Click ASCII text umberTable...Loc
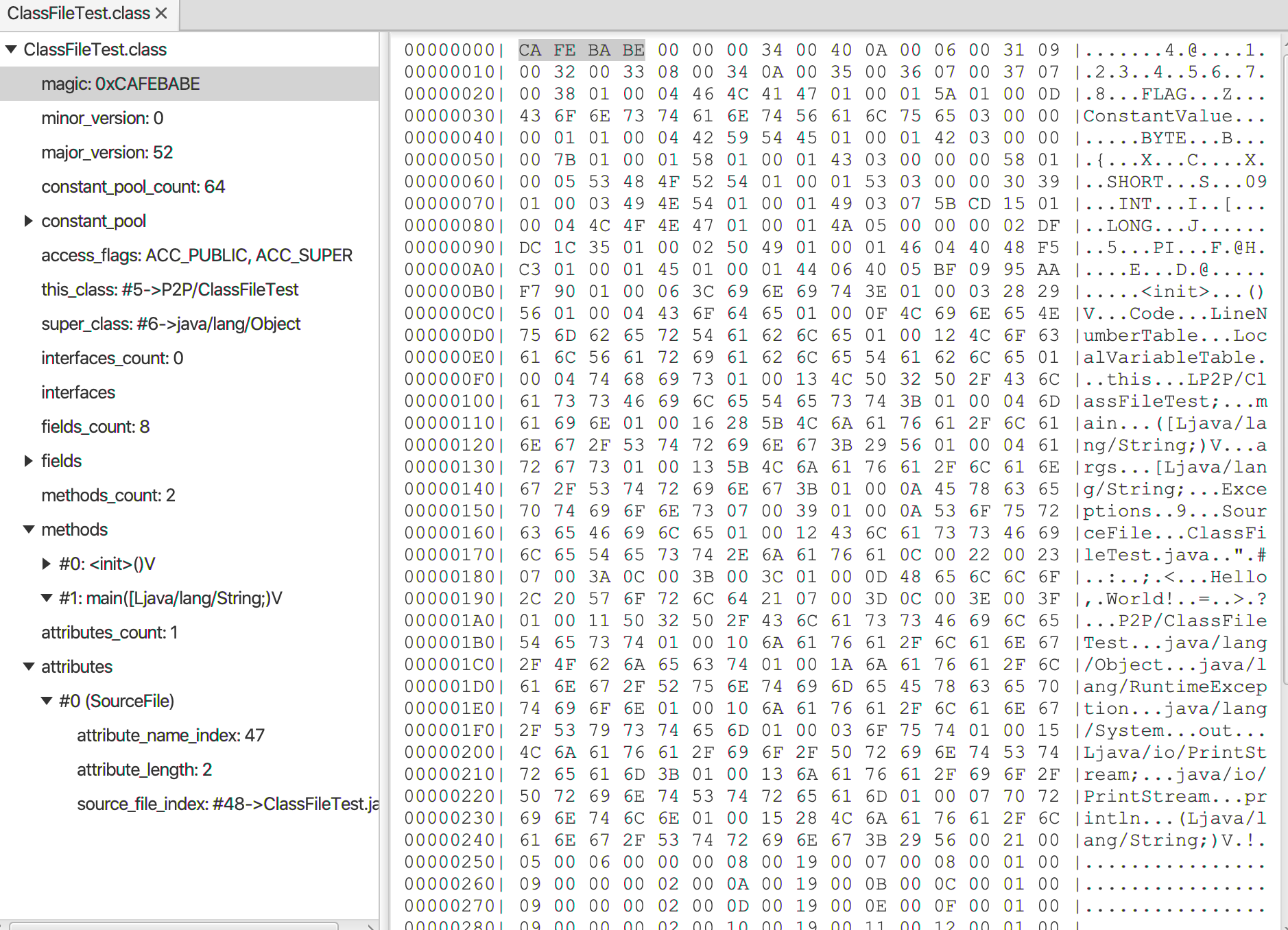Screen dimensions: 1288x930 [1175, 335]
